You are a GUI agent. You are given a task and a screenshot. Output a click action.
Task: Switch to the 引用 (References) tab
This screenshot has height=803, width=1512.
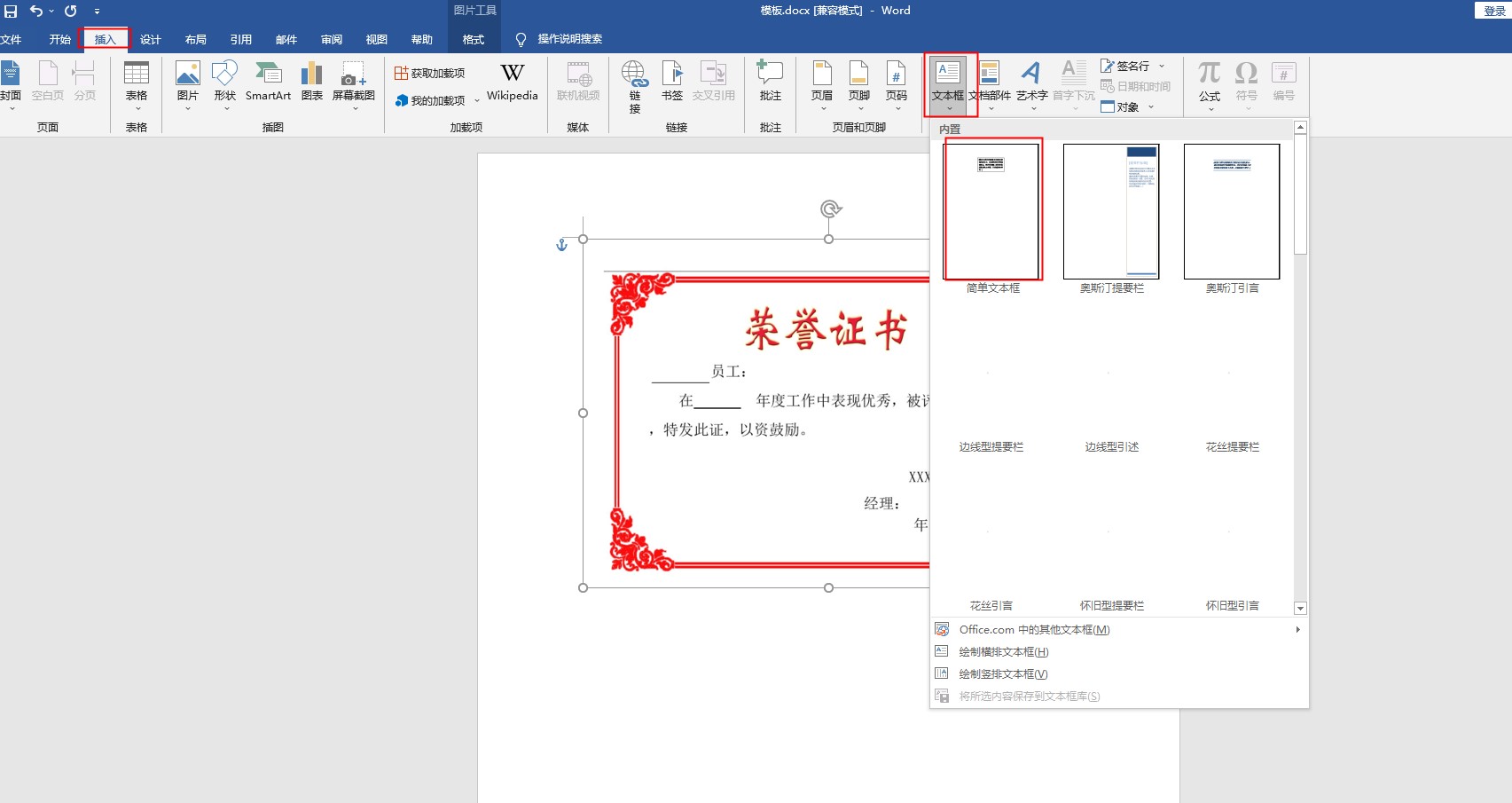click(x=241, y=39)
